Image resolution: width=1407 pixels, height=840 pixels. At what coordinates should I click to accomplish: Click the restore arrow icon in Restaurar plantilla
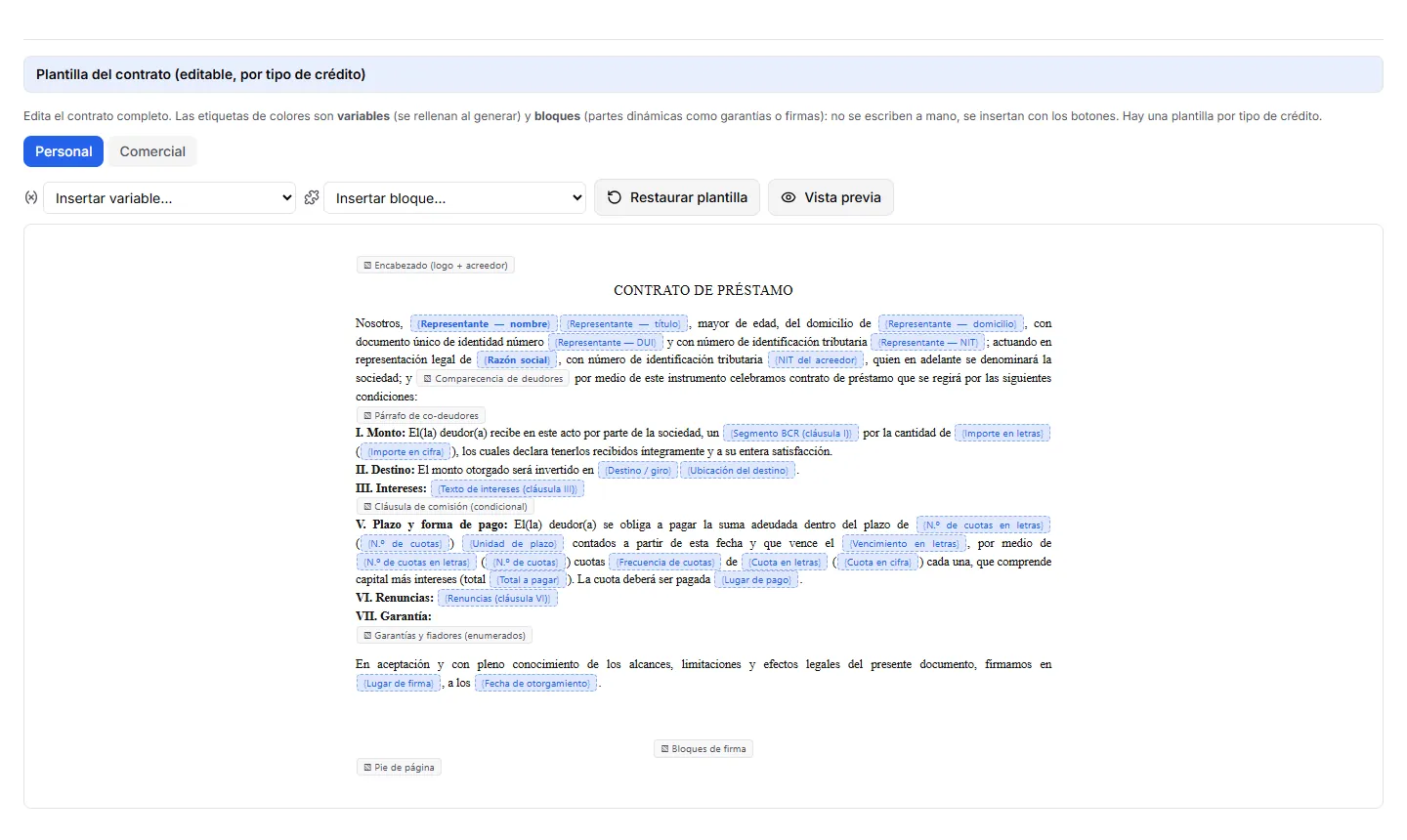(615, 197)
